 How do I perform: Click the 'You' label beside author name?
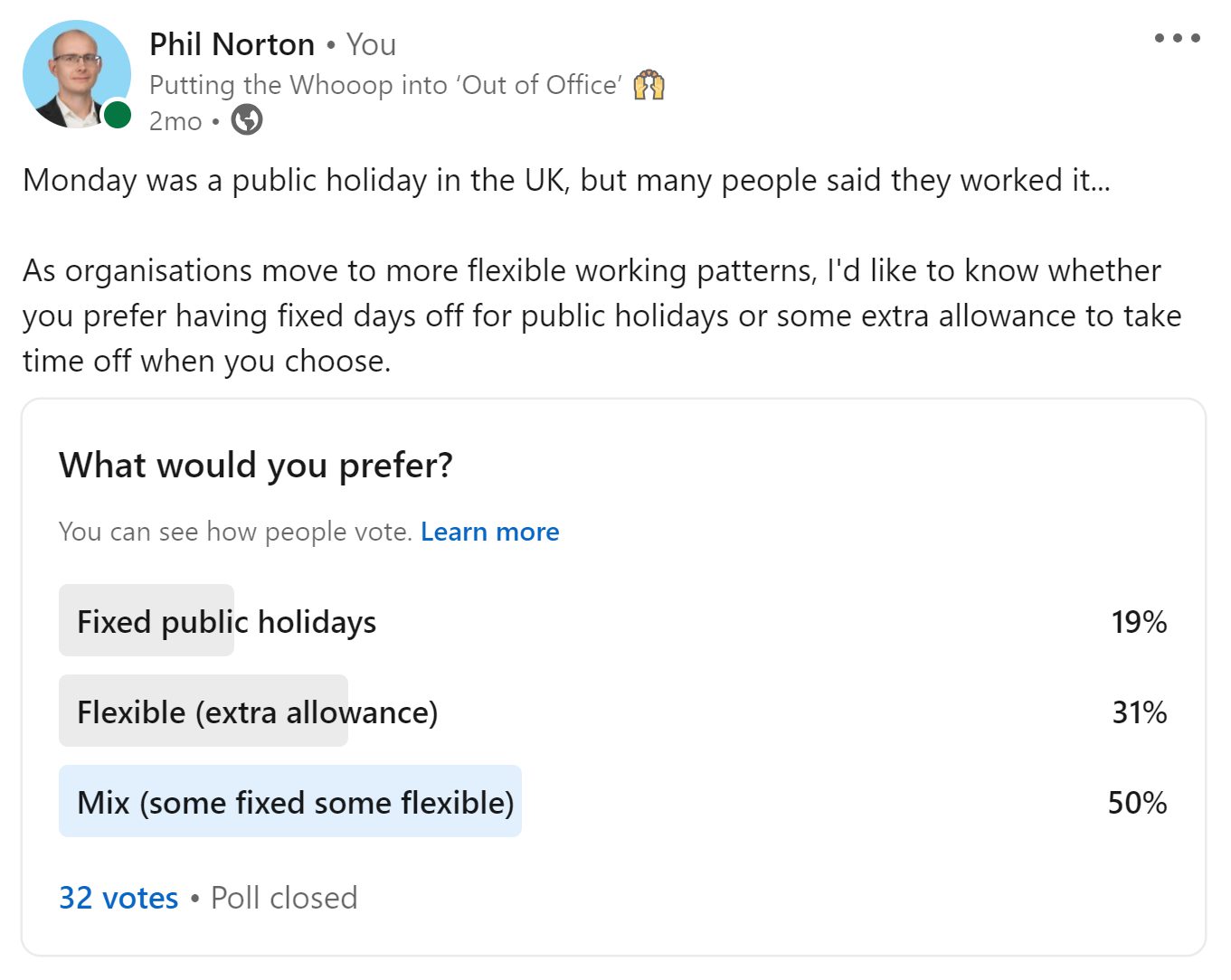coord(371,44)
